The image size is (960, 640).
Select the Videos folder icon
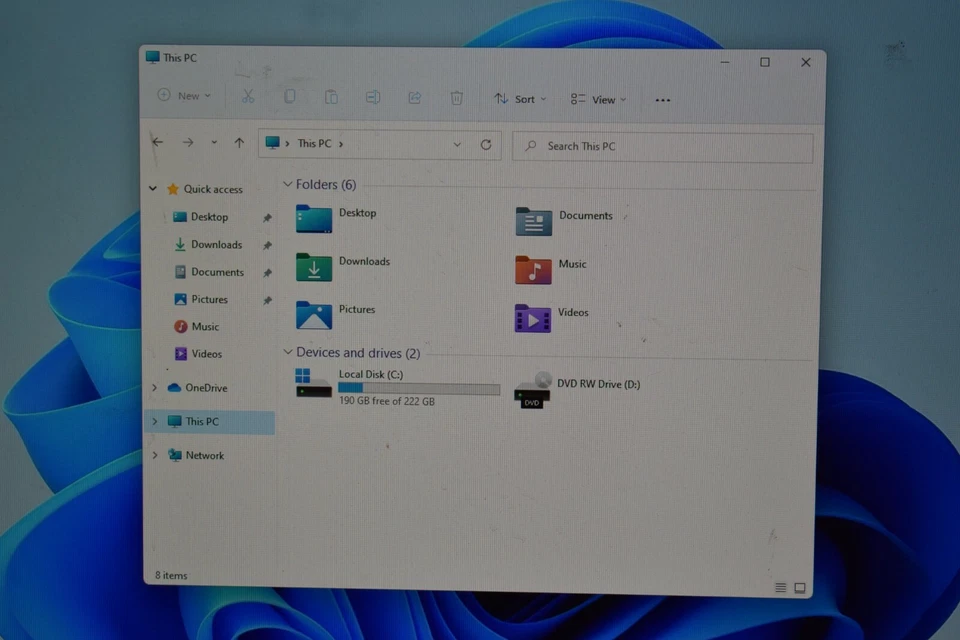click(x=533, y=318)
